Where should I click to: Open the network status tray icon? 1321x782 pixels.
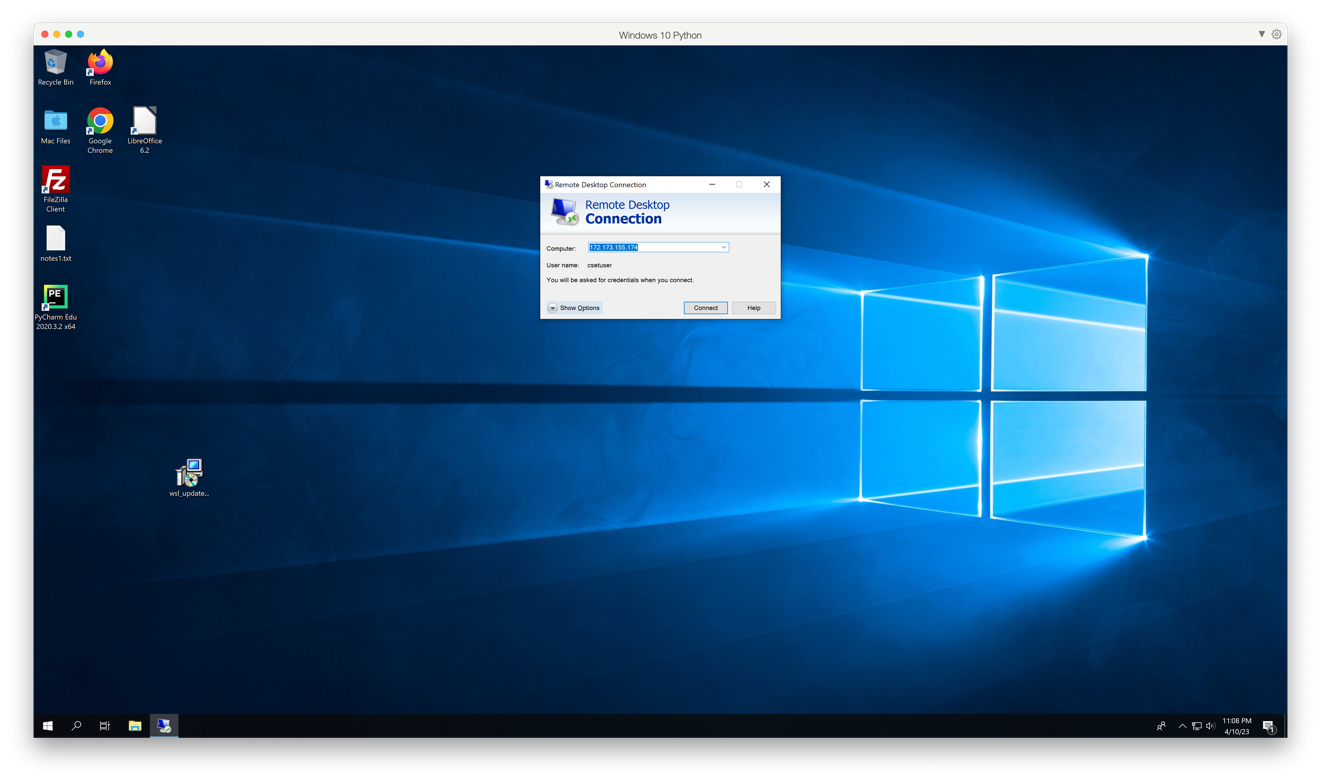coord(1197,726)
